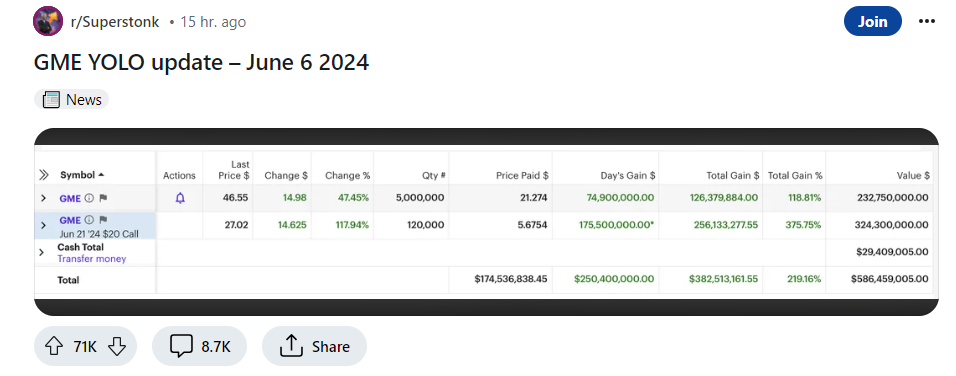Open the GME stock symbol link
The width and height of the screenshot is (956, 376).
[x=70, y=198]
